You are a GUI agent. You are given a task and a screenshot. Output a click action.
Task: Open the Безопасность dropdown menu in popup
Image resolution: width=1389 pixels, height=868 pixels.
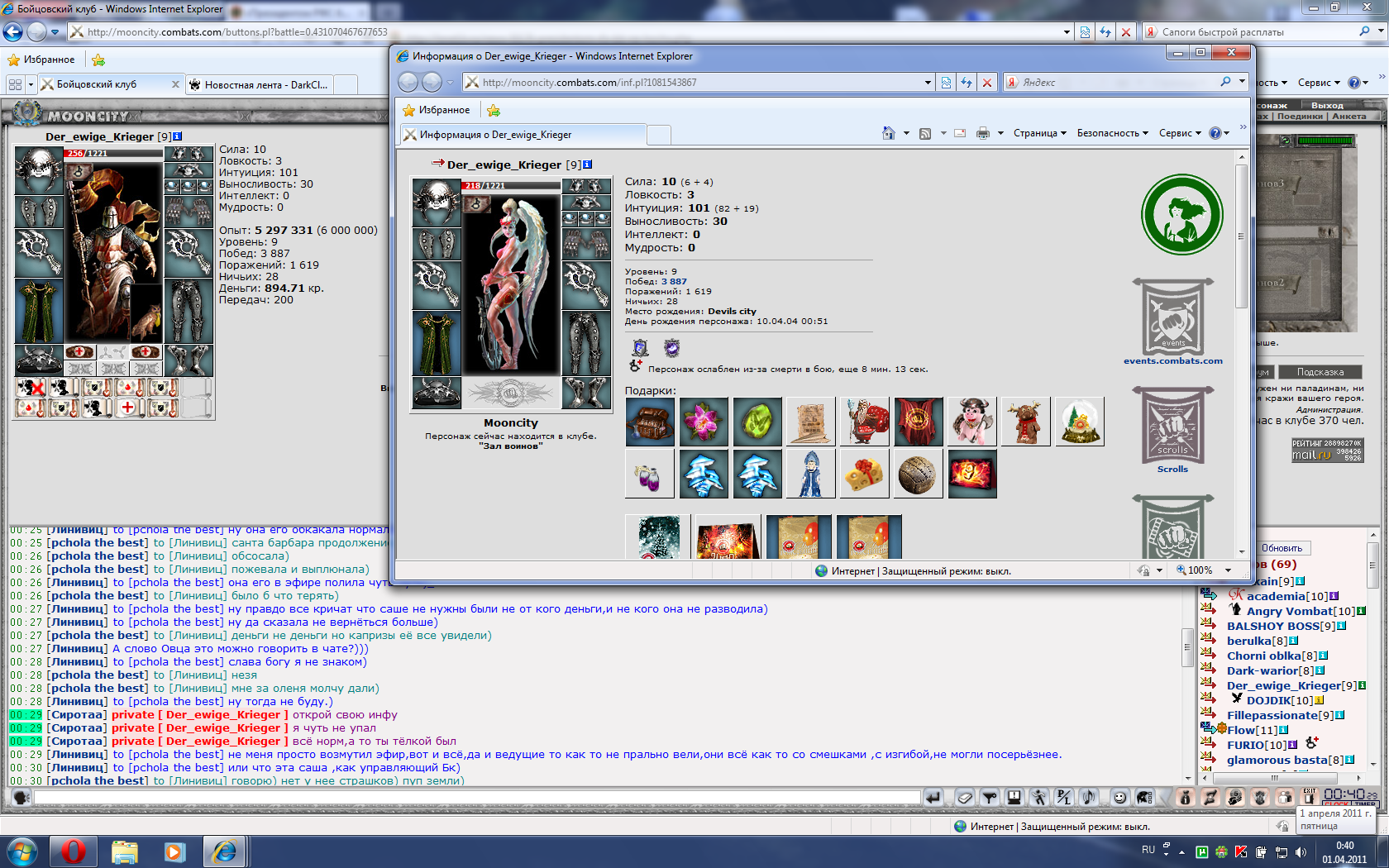[x=1112, y=133]
